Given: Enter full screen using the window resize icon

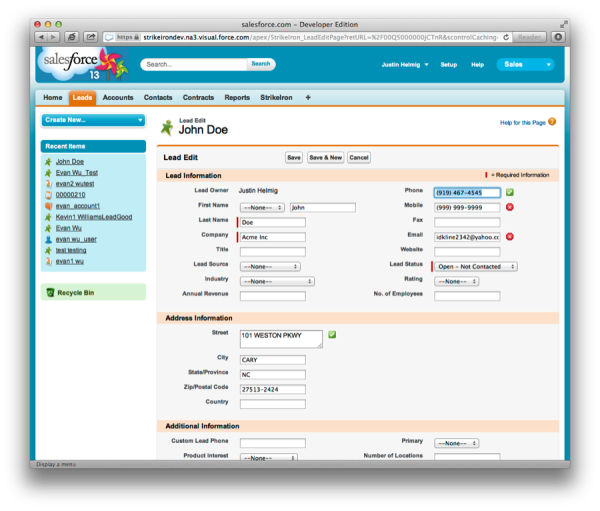Looking at the screenshot, I should tap(563, 24).
